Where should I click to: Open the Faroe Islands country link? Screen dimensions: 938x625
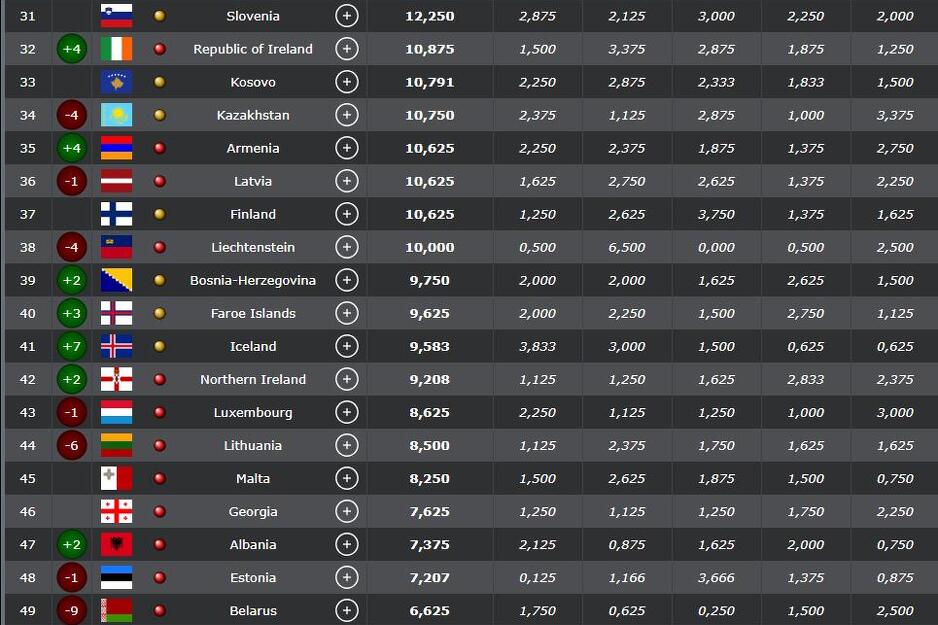(x=253, y=313)
